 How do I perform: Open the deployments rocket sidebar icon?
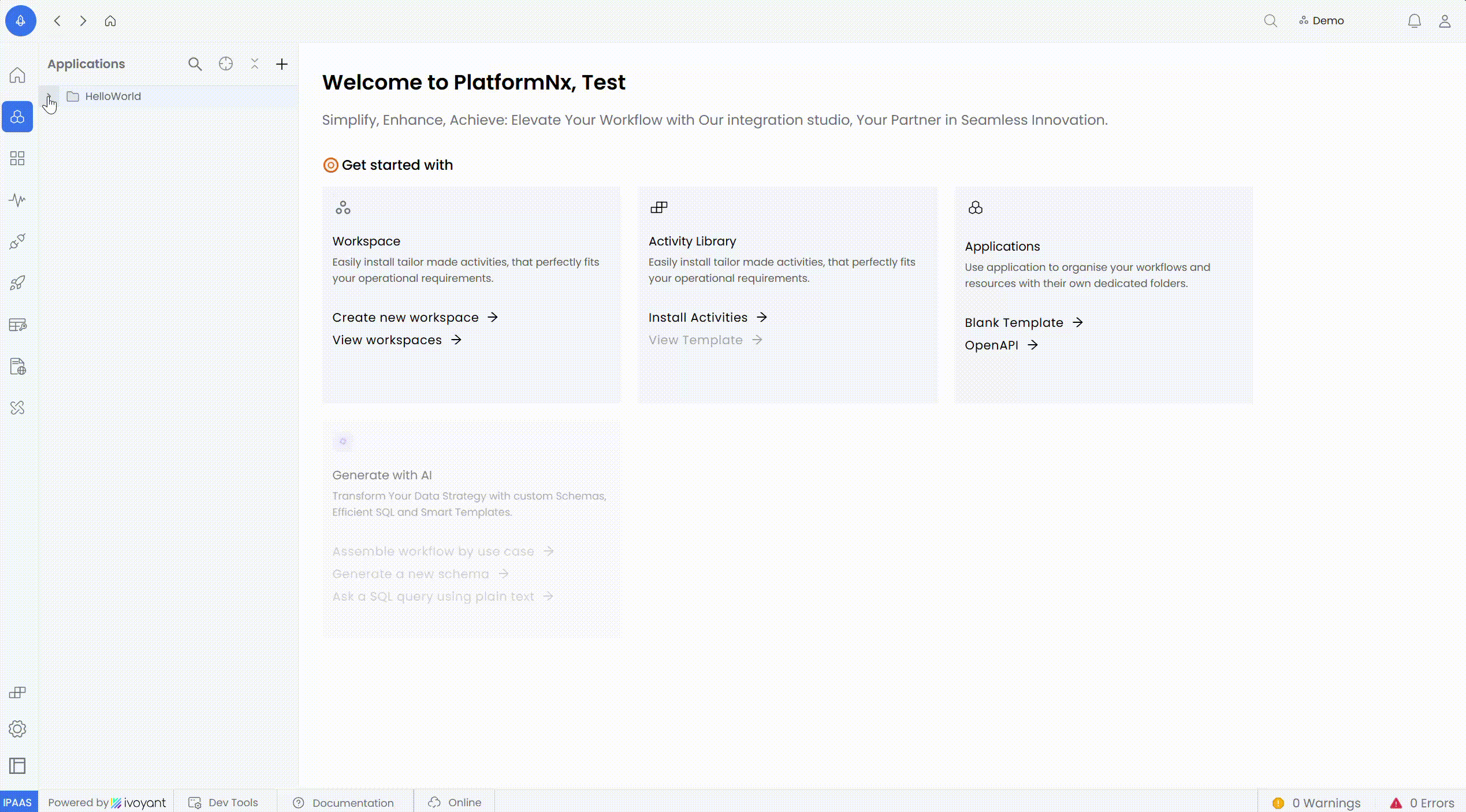click(x=17, y=283)
